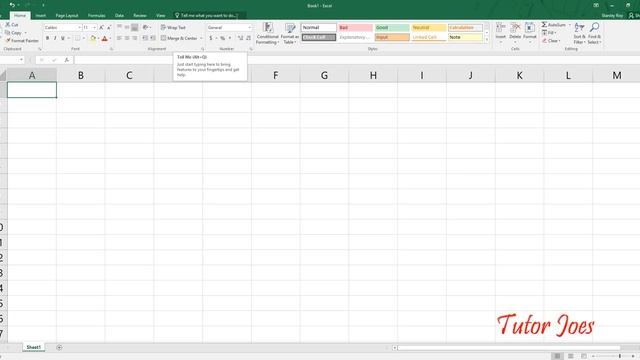The height and width of the screenshot is (360, 640).
Task: Click the Increase Indent icon
Action: pos(153,38)
